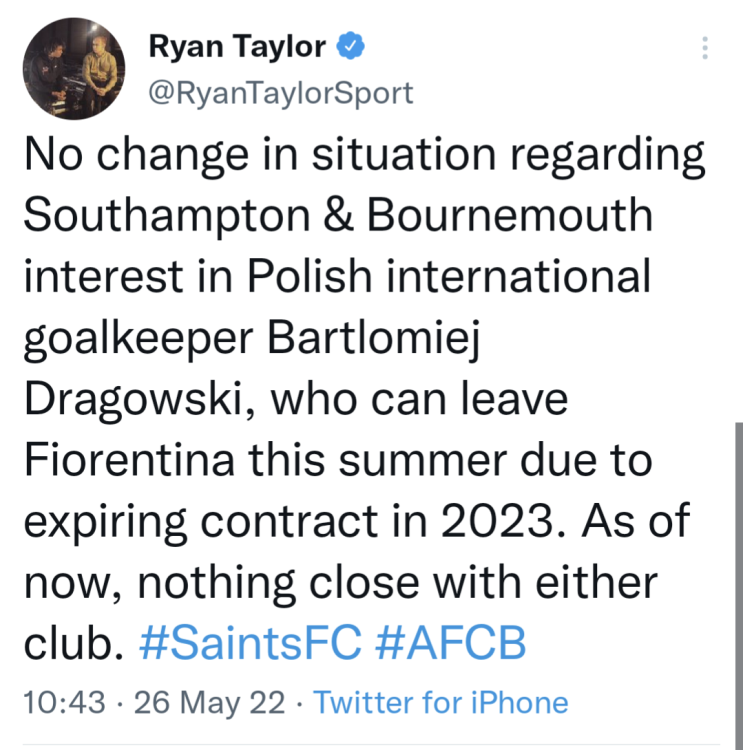Open Ryan Taylor's profile picture
This screenshot has height=750, width=743.
(x=74, y=69)
